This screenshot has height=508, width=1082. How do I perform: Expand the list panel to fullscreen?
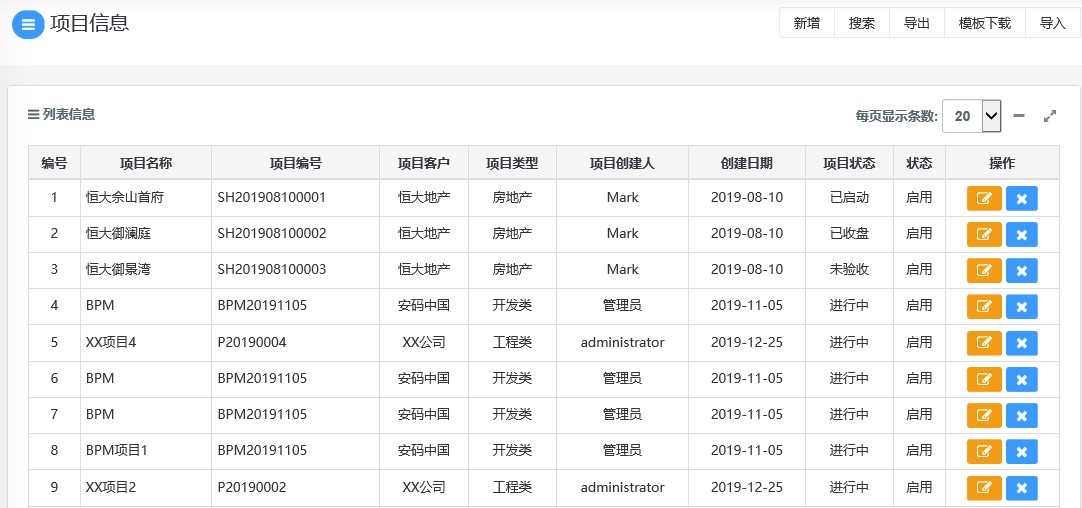point(1050,116)
